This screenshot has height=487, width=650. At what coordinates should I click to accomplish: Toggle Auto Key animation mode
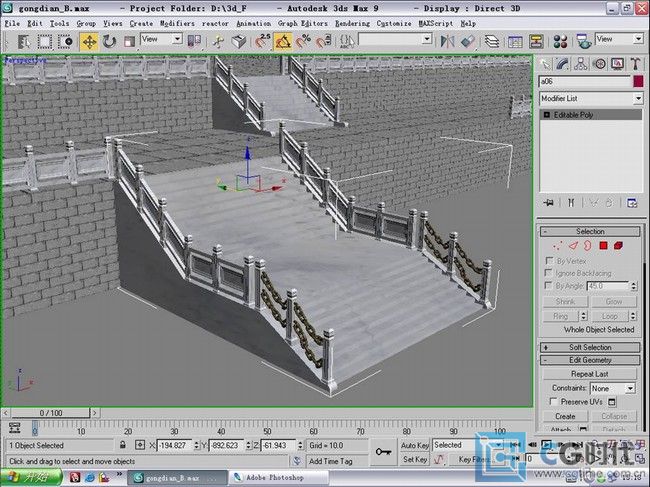pos(415,445)
